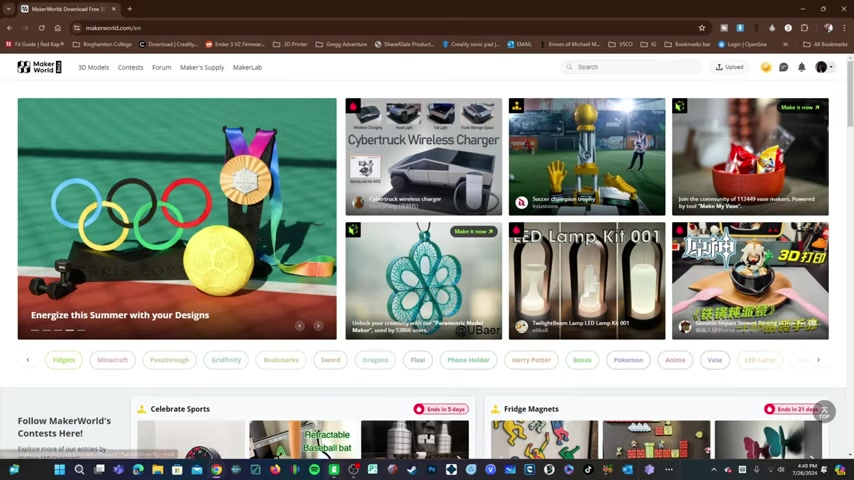Open Chrome three-dot menu
854x480 pixels.
[x=844, y=28]
